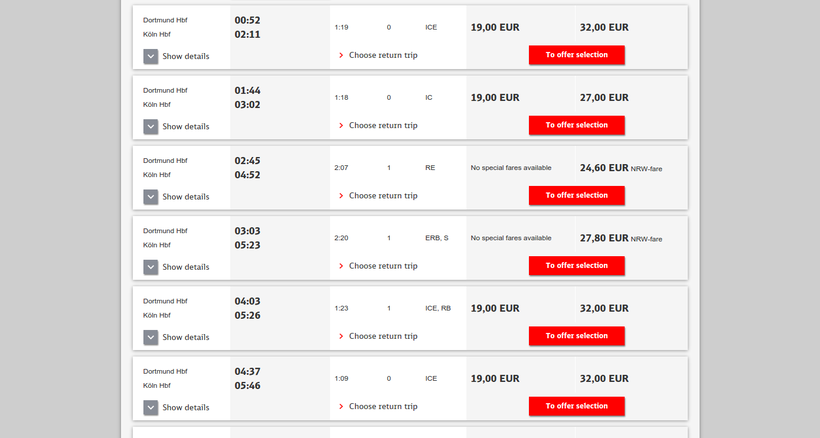Open offer selection for 03:03 ERB, S train
Screen dimensions: 820x438
click(x=576, y=265)
